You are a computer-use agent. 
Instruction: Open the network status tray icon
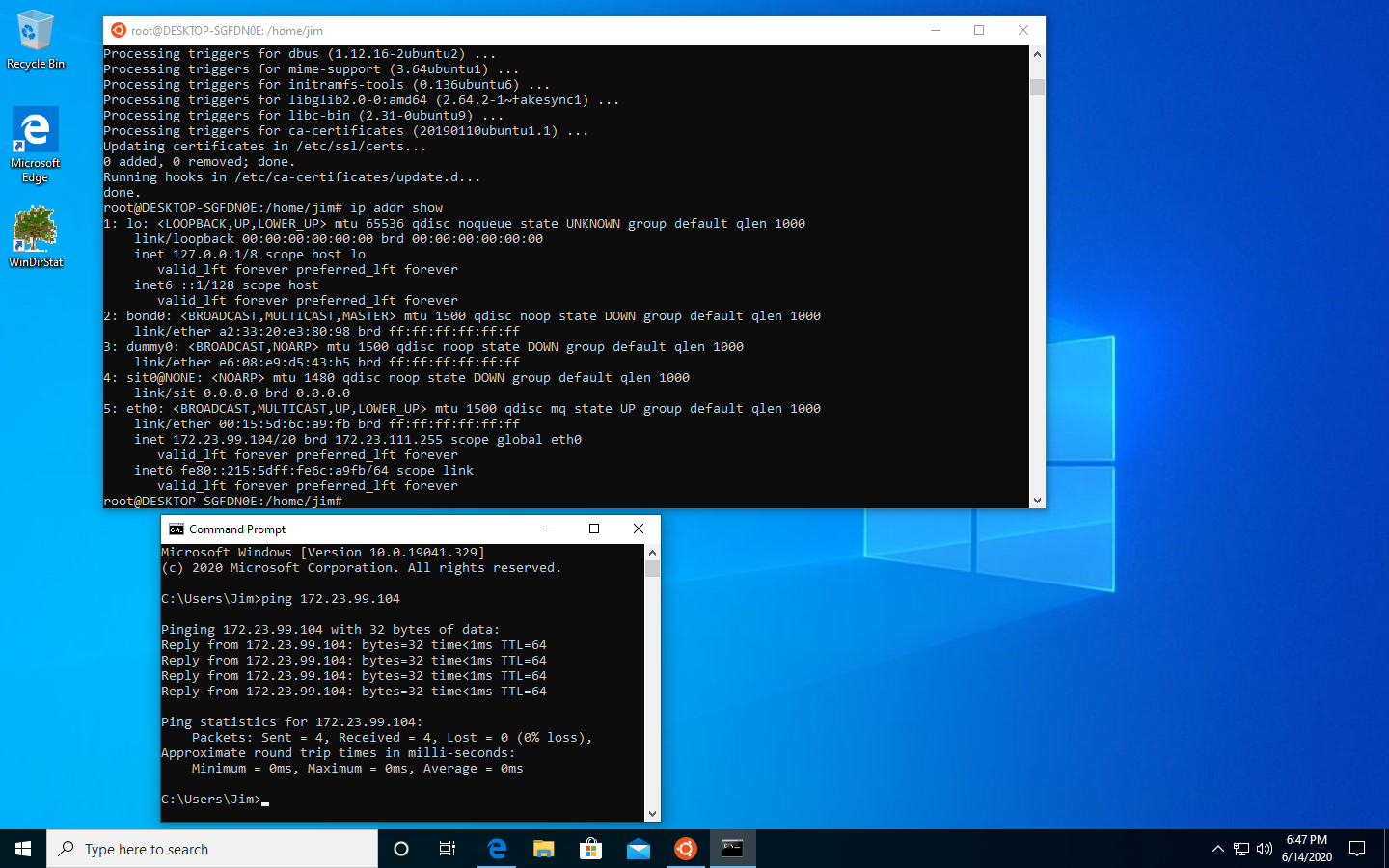click(1241, 849)
